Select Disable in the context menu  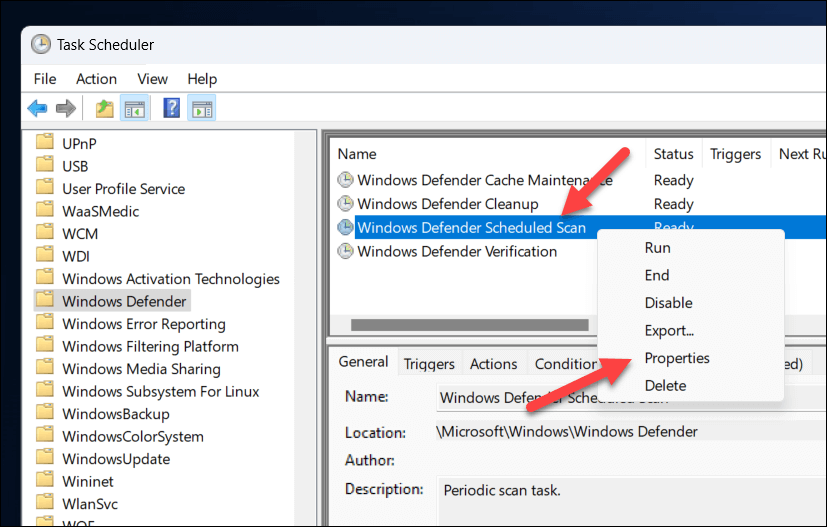coord(668,303)
